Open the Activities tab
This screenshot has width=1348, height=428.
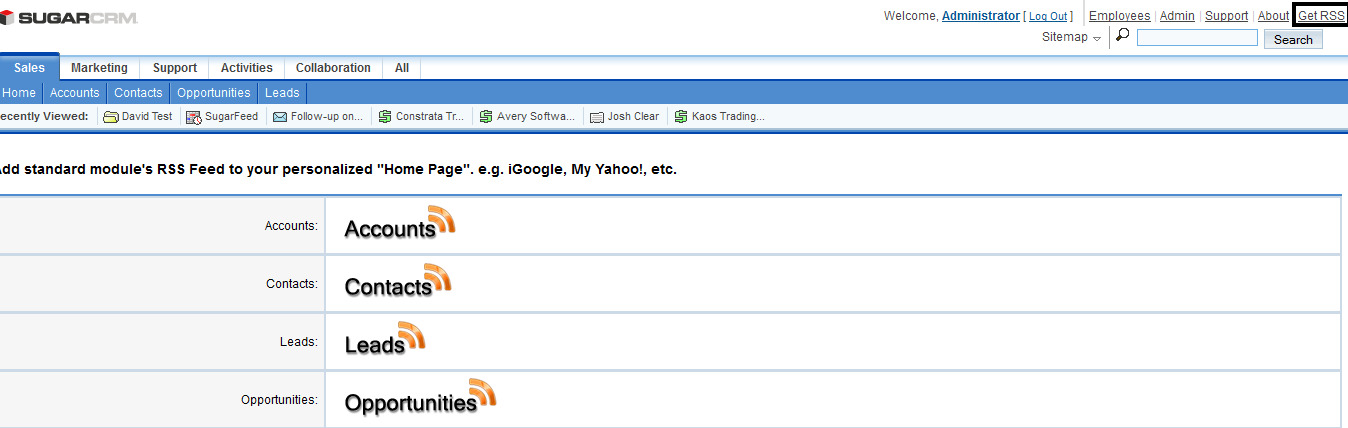coord(247,68)
